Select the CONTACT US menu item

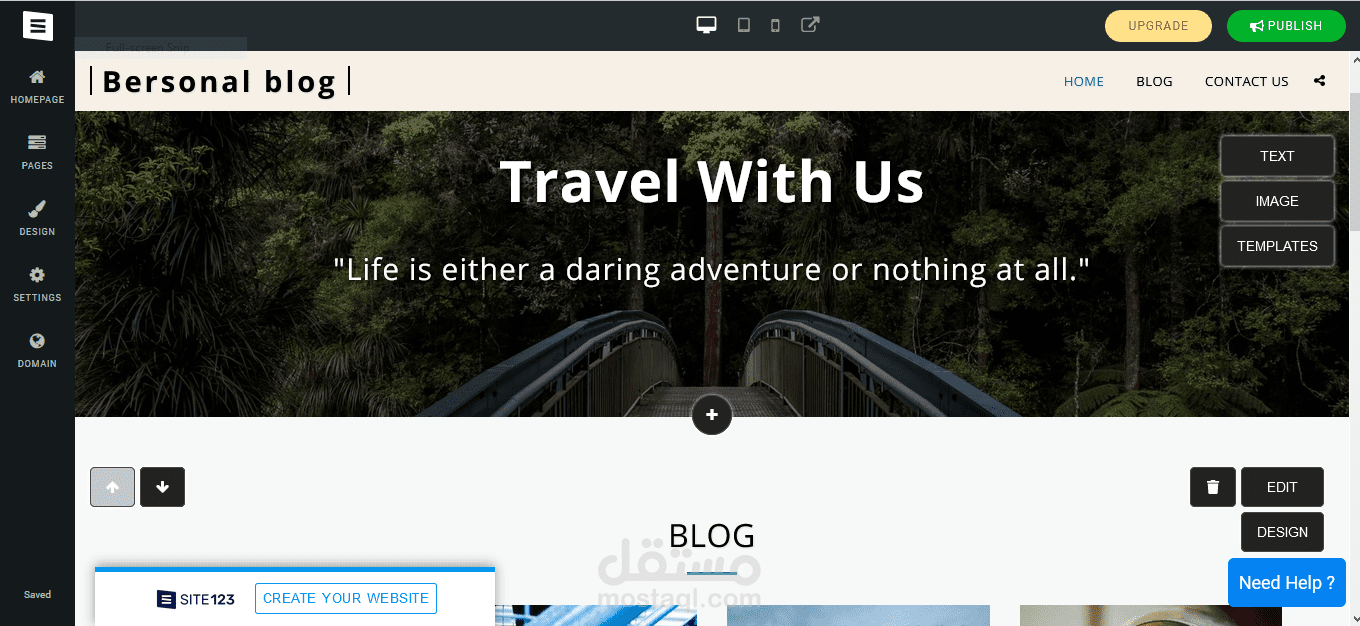(1246, 81)
